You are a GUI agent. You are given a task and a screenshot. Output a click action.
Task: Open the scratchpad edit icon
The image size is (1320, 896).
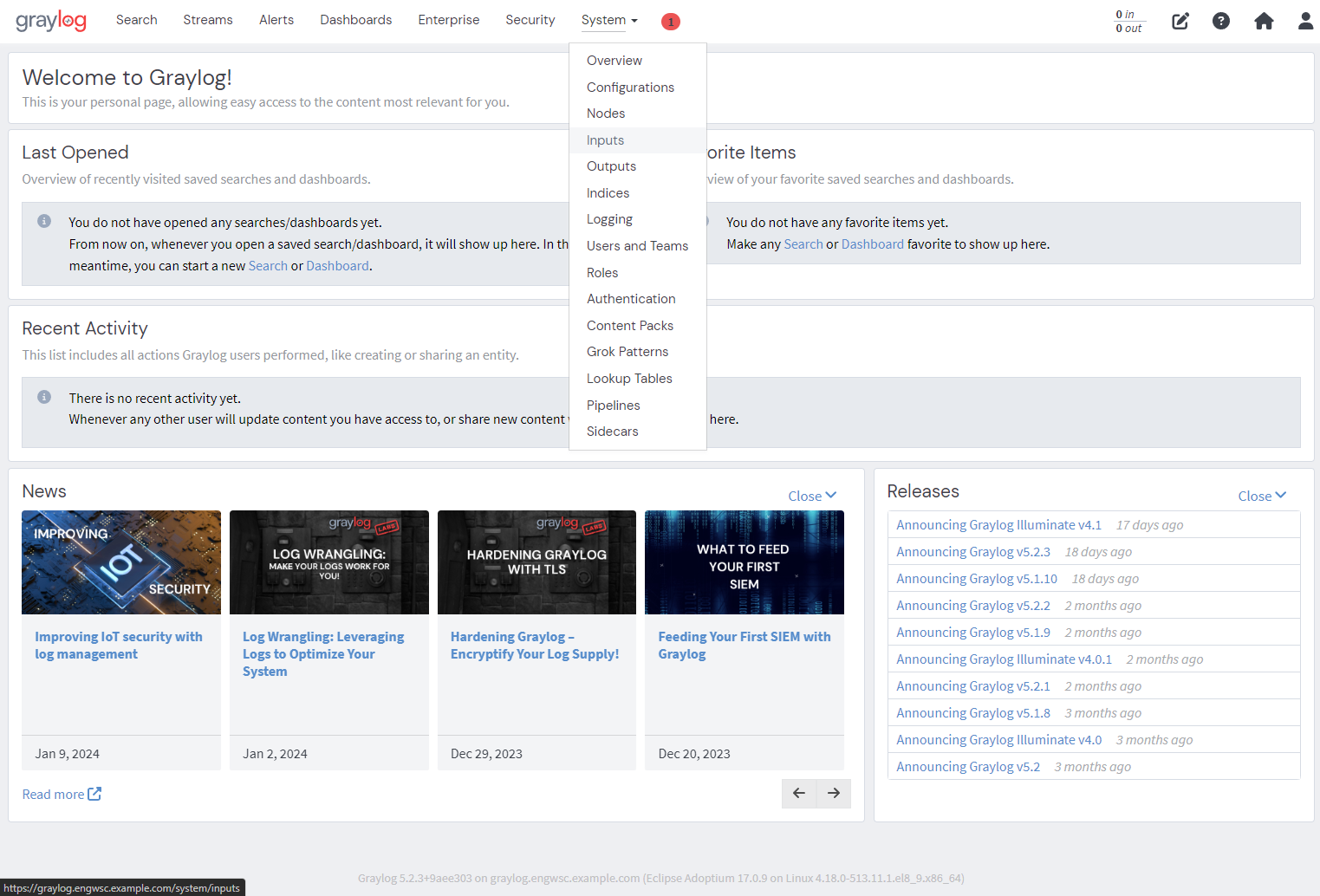1180,21
